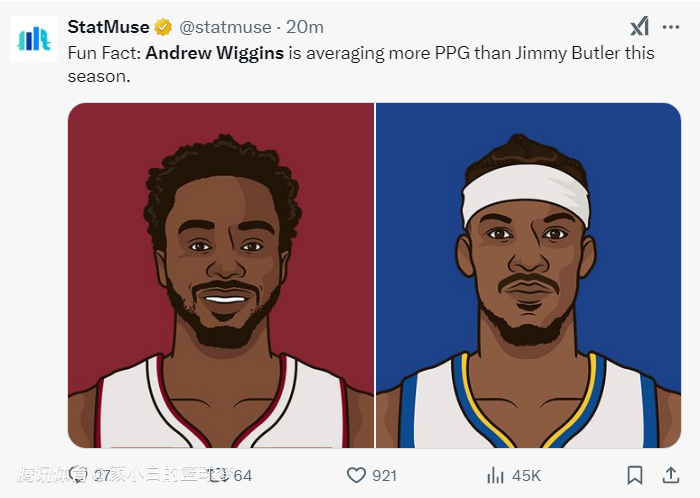
Task: View post analytics showing 45K
Action: [x=495, y=475]
